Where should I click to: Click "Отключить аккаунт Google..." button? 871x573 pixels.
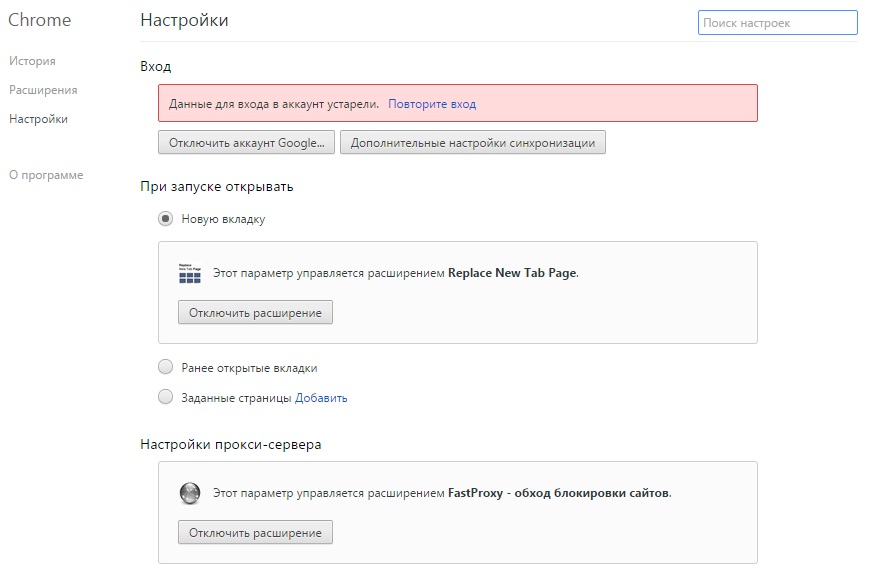point(247,143)
